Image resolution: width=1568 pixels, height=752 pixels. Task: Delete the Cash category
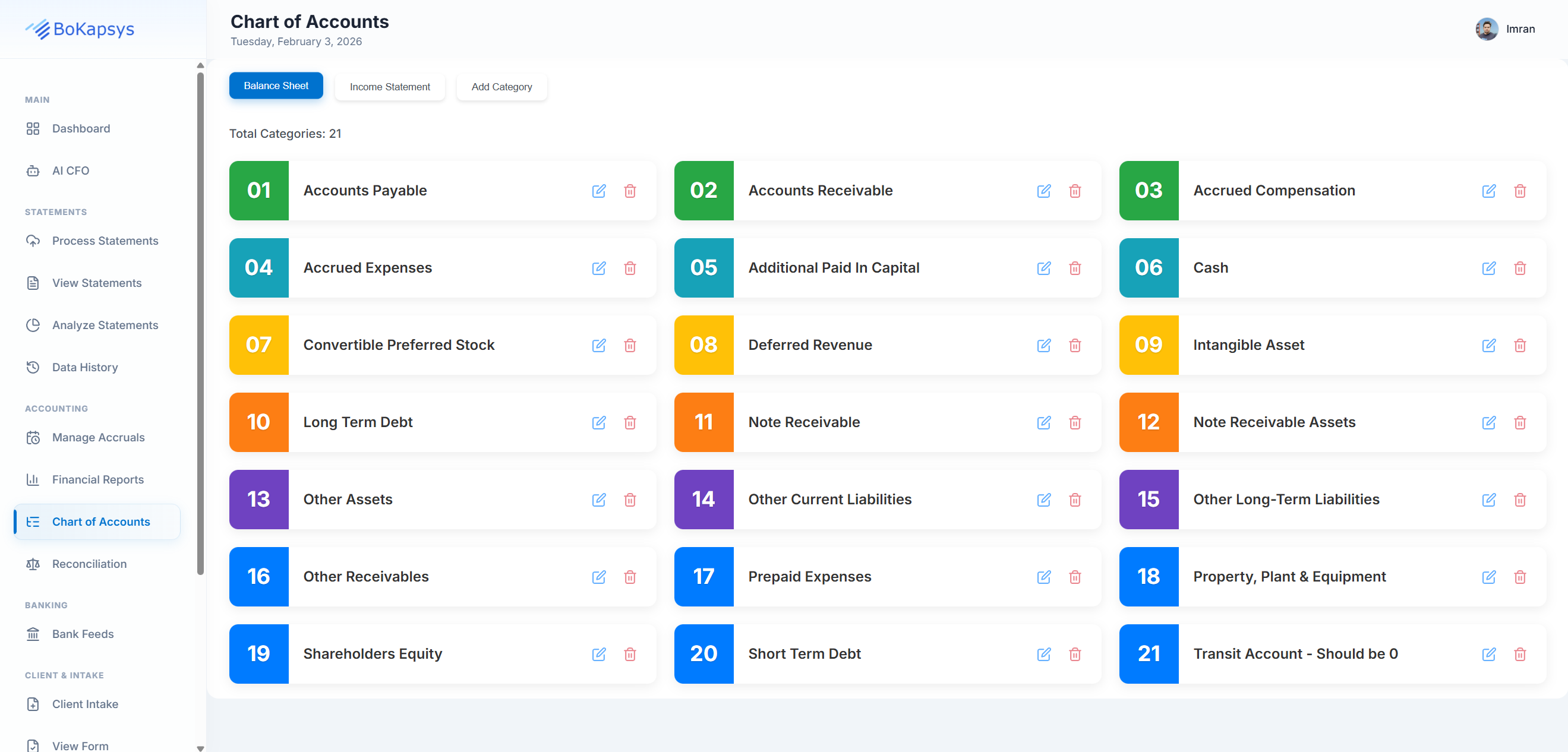tap(1519, 268)
